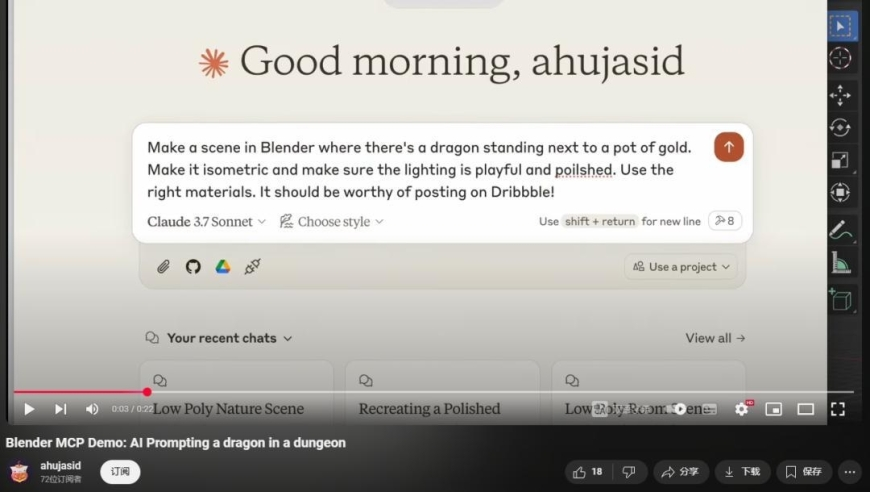Click the video time display 0:03 / 0:22
The image size is (870, 492).
coord(132,409)
